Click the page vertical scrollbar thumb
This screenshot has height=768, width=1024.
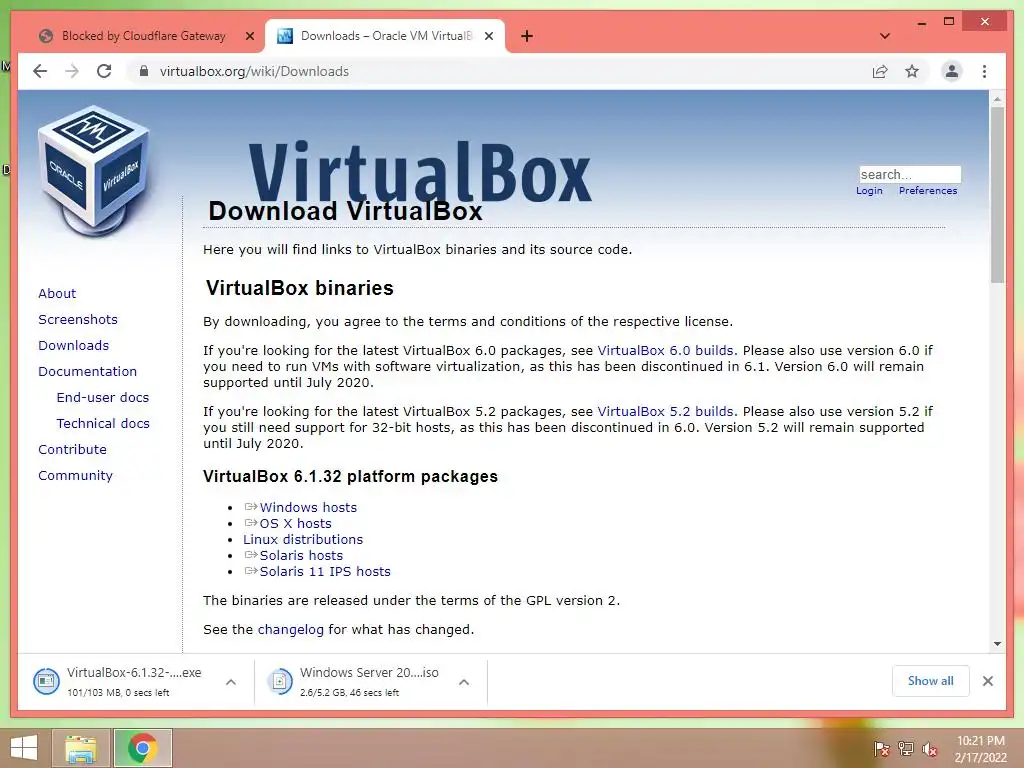(997, 195)
